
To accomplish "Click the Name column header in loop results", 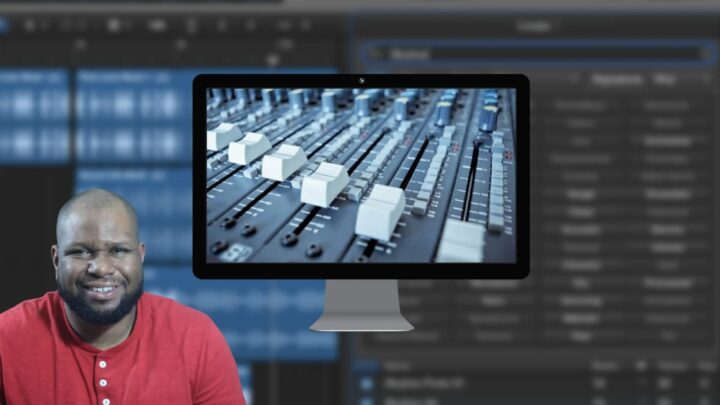I will pyautogui.click(x=398, y=366).
